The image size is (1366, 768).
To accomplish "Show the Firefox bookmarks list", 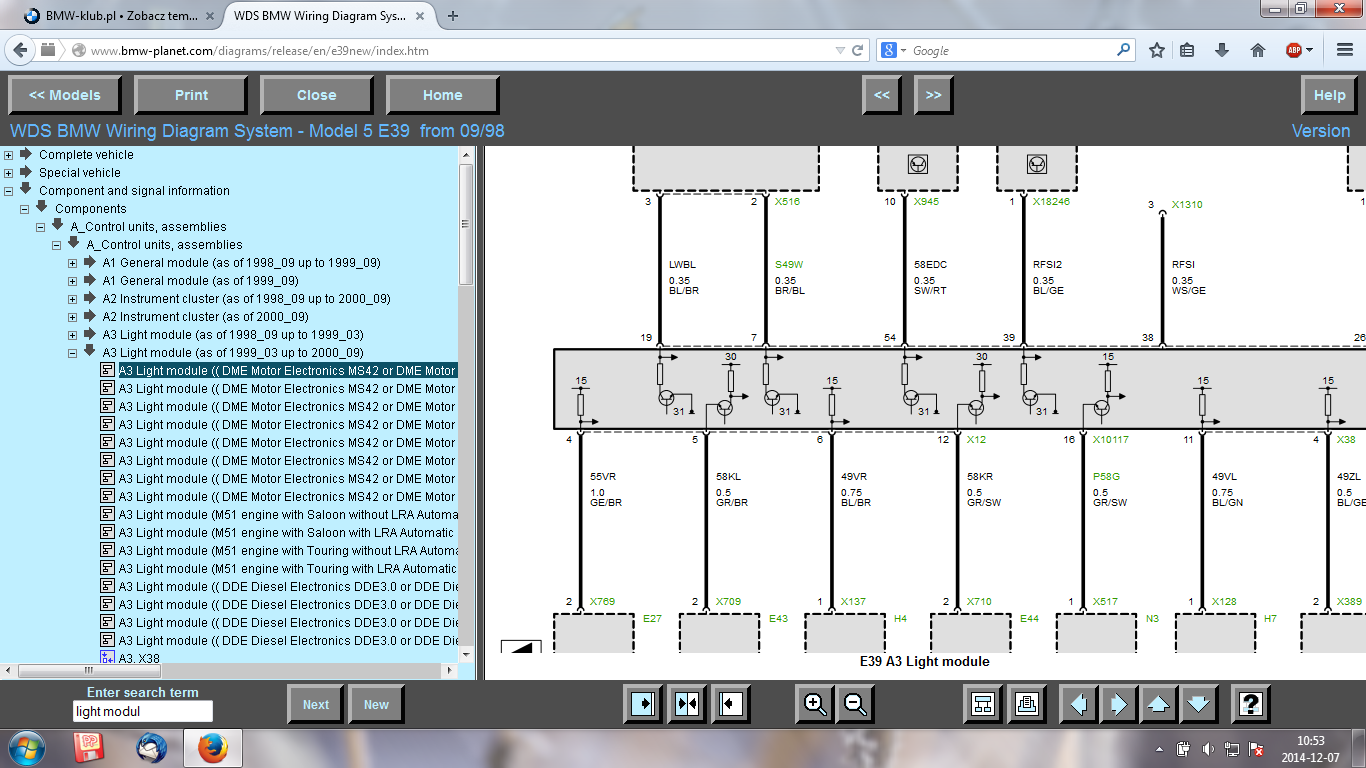I will (x=1188, y=50).
